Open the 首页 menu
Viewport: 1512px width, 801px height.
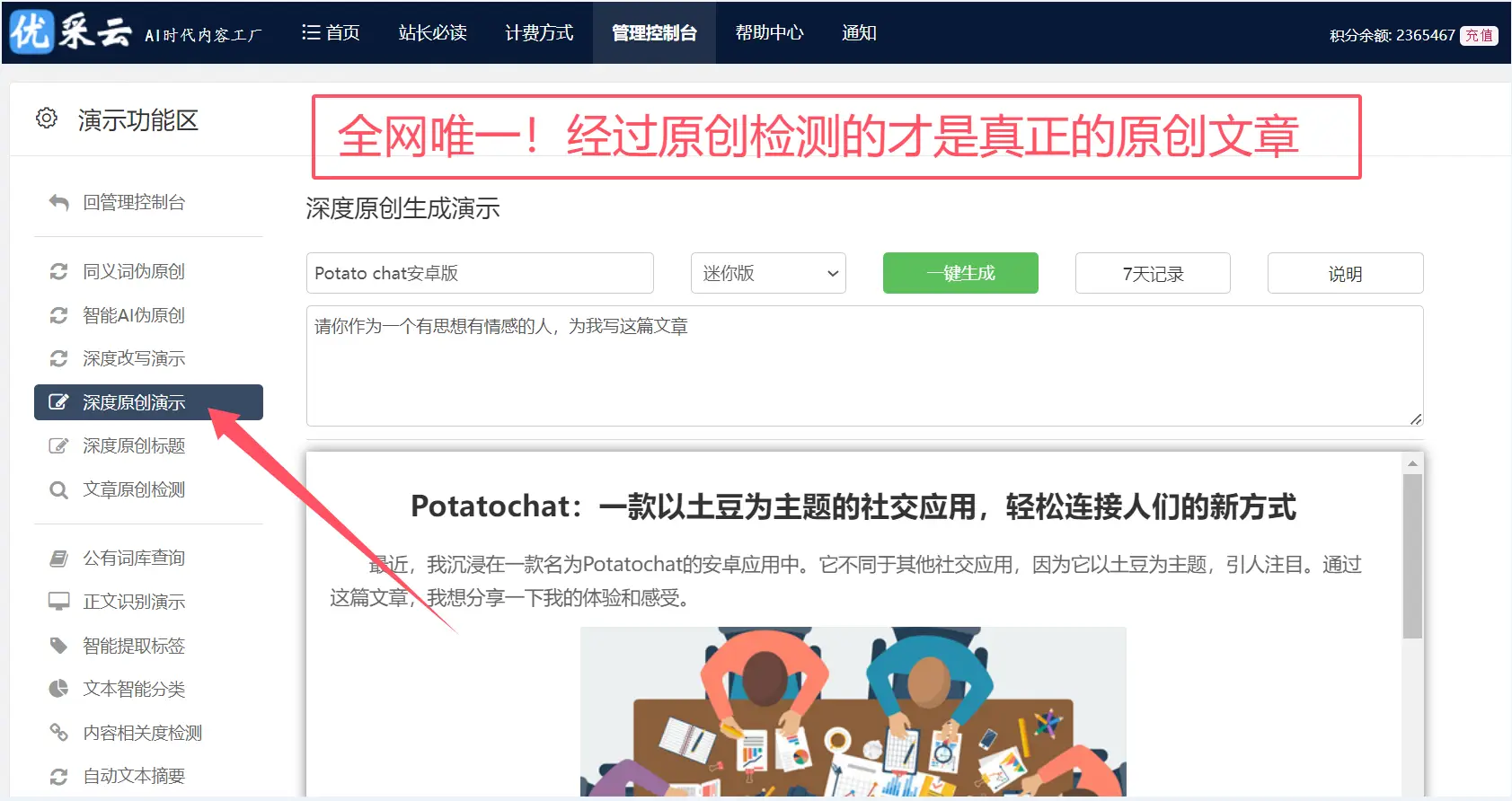[331, 32]
